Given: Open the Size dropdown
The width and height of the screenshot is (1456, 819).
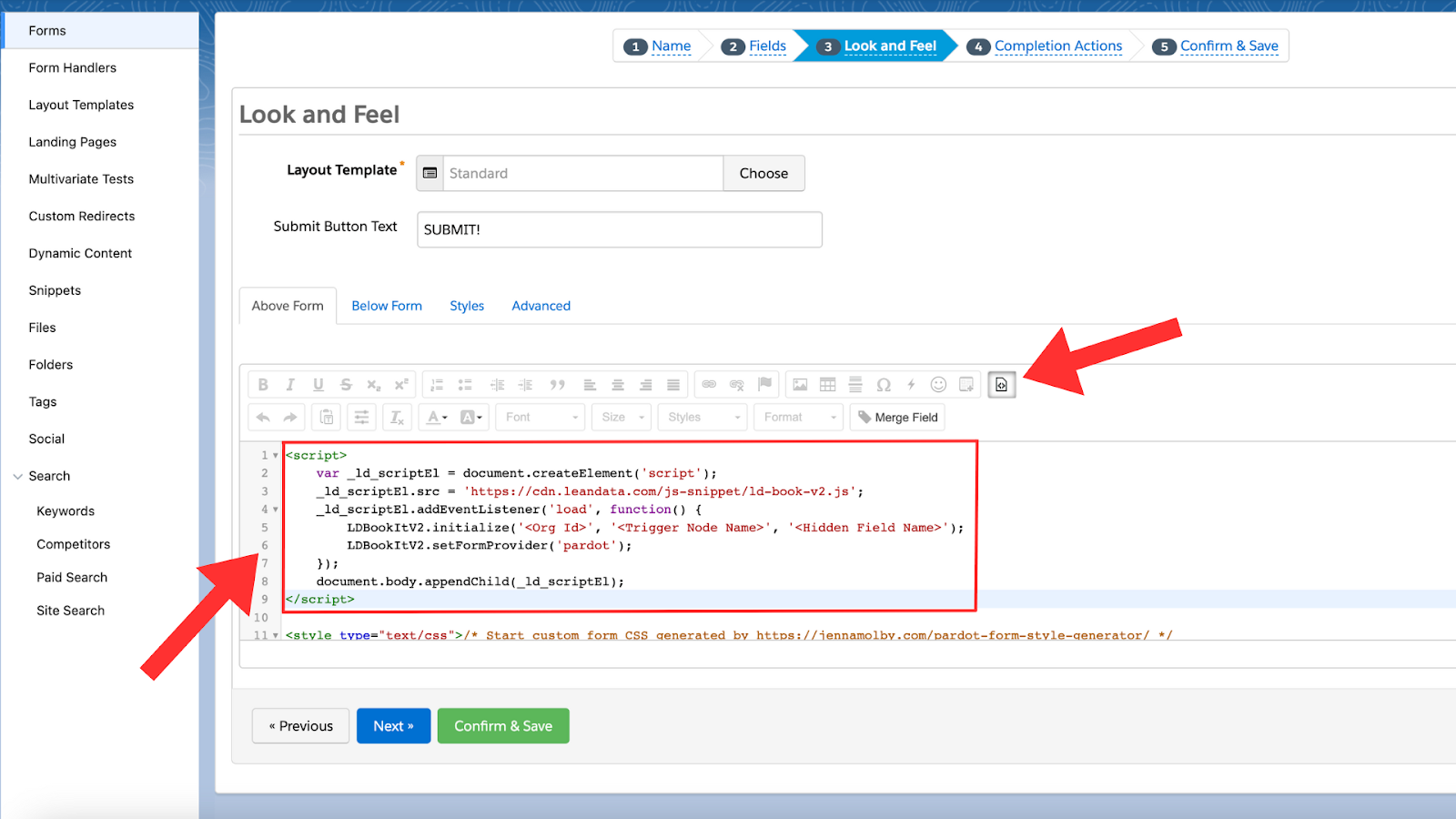Looking at the screenshot, I should click(x=622, y=418).
